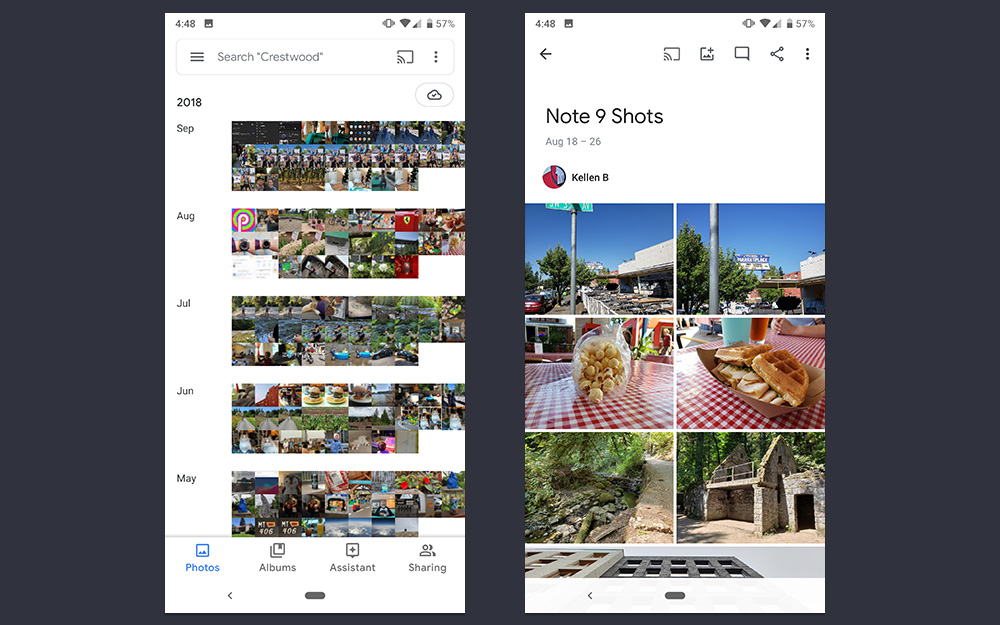Open the Assistant tab

tap(353, 558)
